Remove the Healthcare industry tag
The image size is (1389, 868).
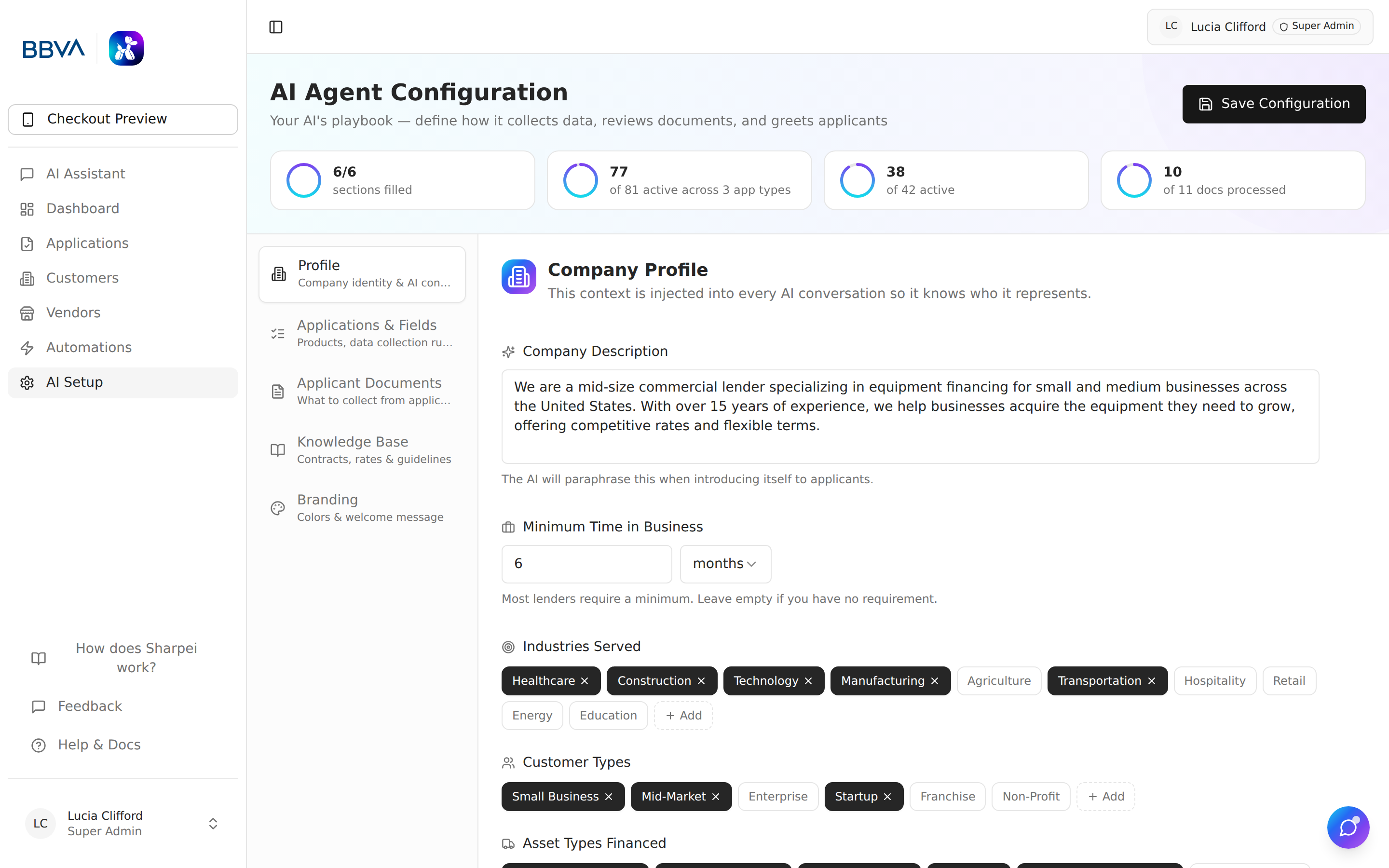point(585,681)
